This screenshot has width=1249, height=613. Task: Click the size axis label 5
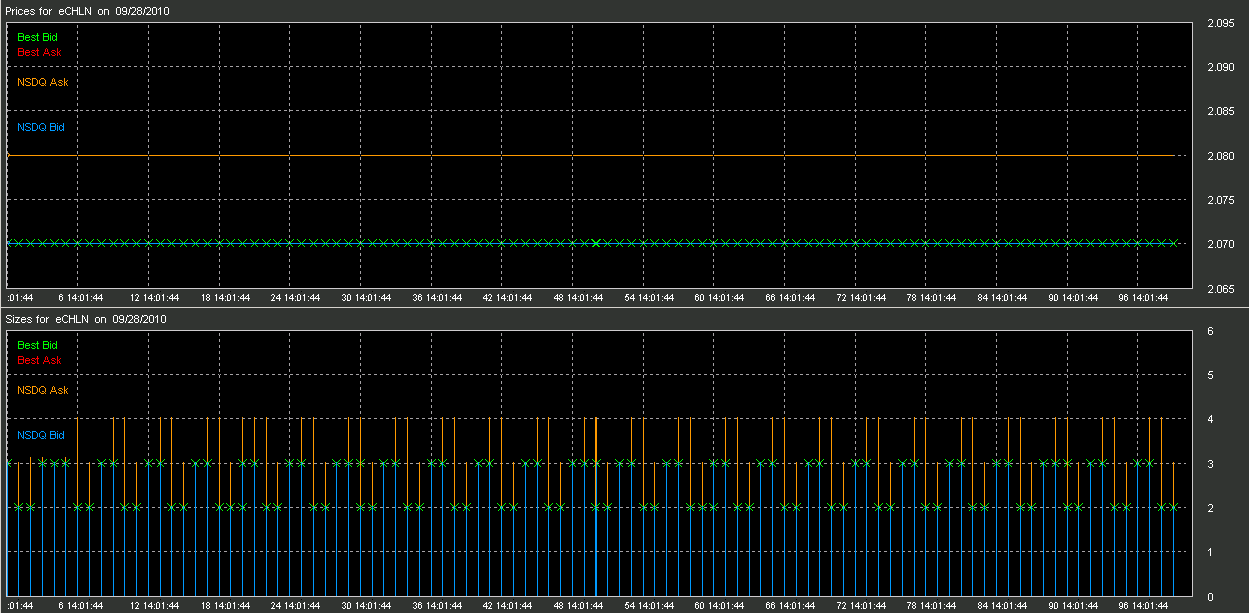tap(1211, 375)
